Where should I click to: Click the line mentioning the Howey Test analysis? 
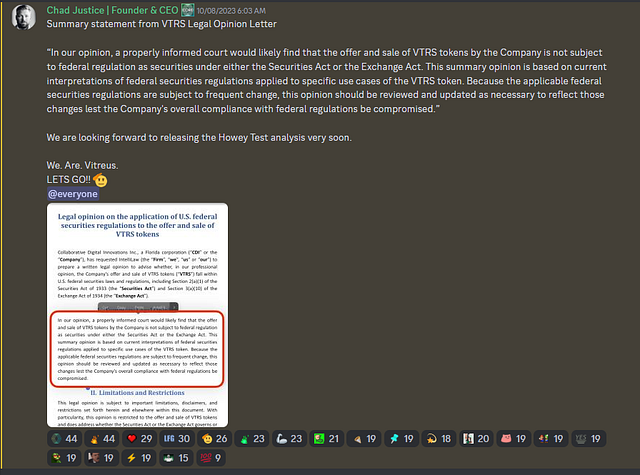click(x=199, y=138)
